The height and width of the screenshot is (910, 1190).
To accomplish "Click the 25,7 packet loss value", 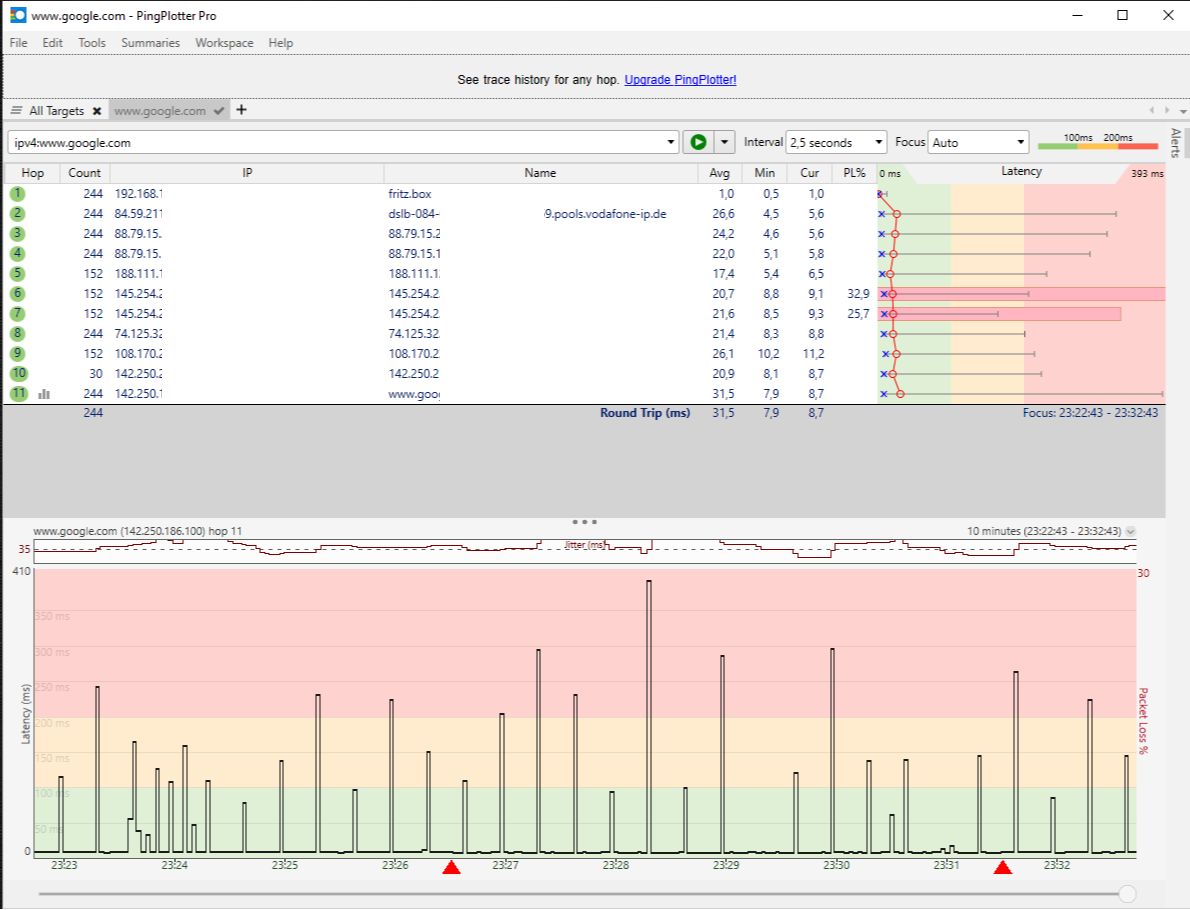I will tap(858, 313).
